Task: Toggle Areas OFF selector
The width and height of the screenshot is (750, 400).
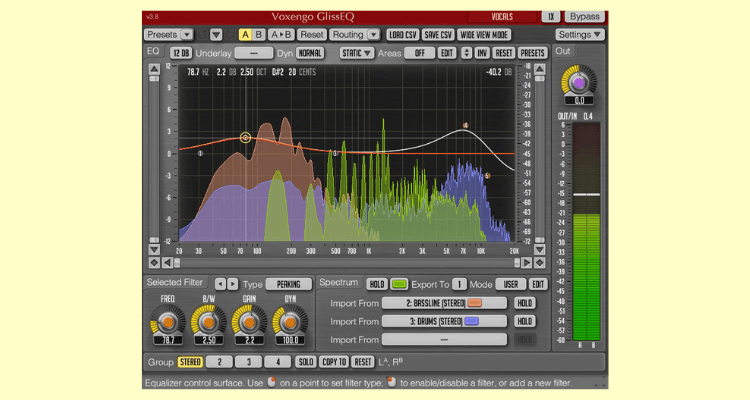Action: coord(419,53)
